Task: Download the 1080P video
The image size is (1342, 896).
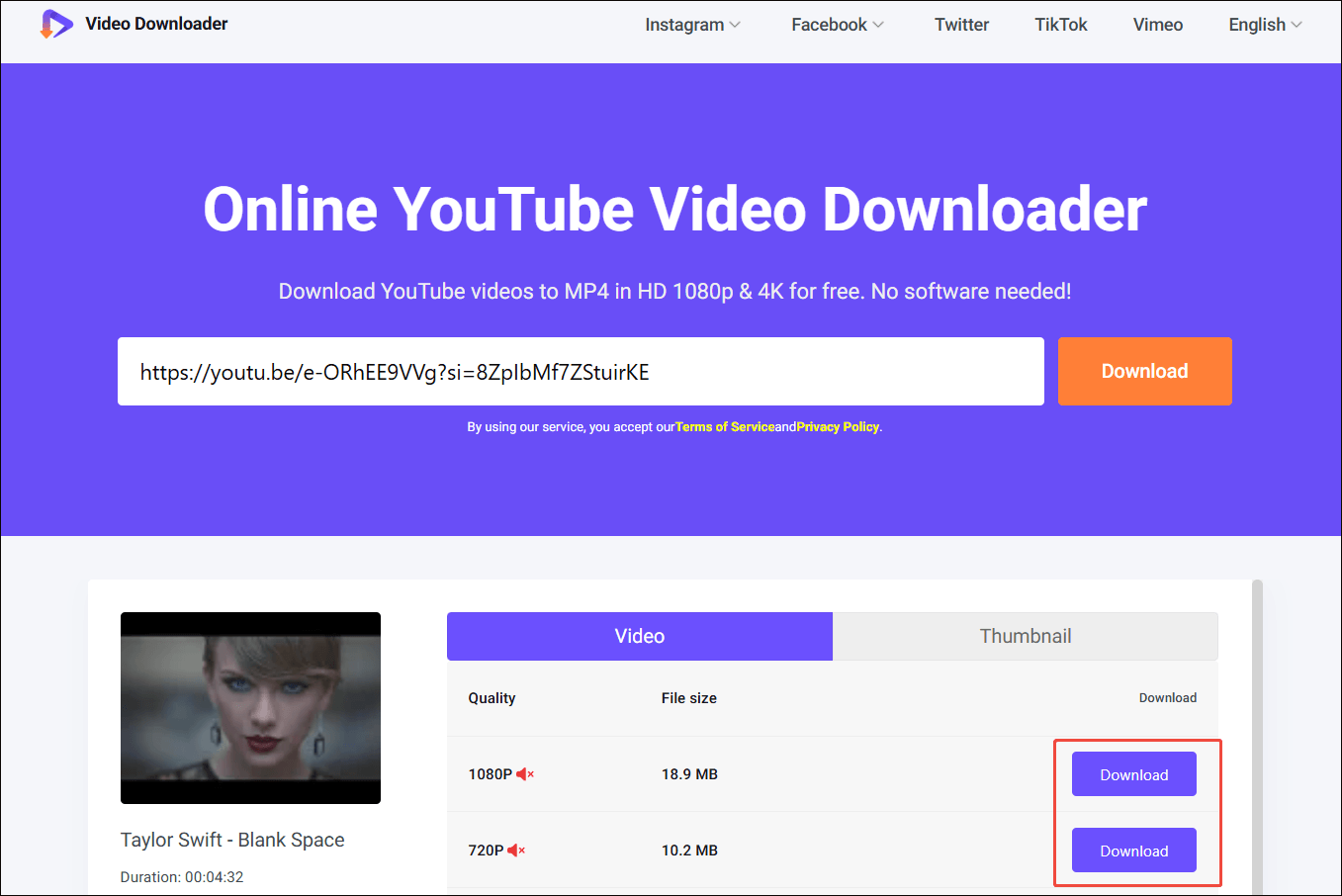Action: (x=1134, y=774)
